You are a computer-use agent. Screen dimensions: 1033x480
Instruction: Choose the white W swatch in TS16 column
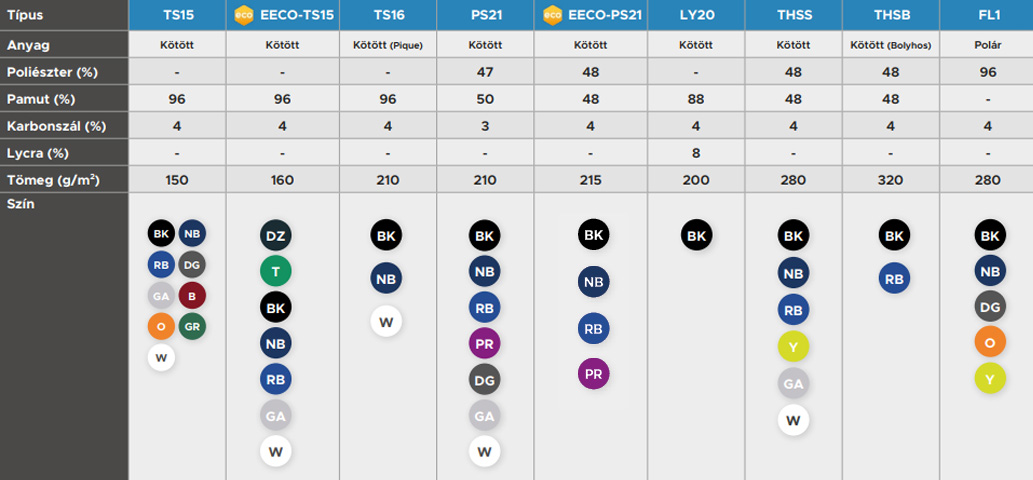[386, 321]
